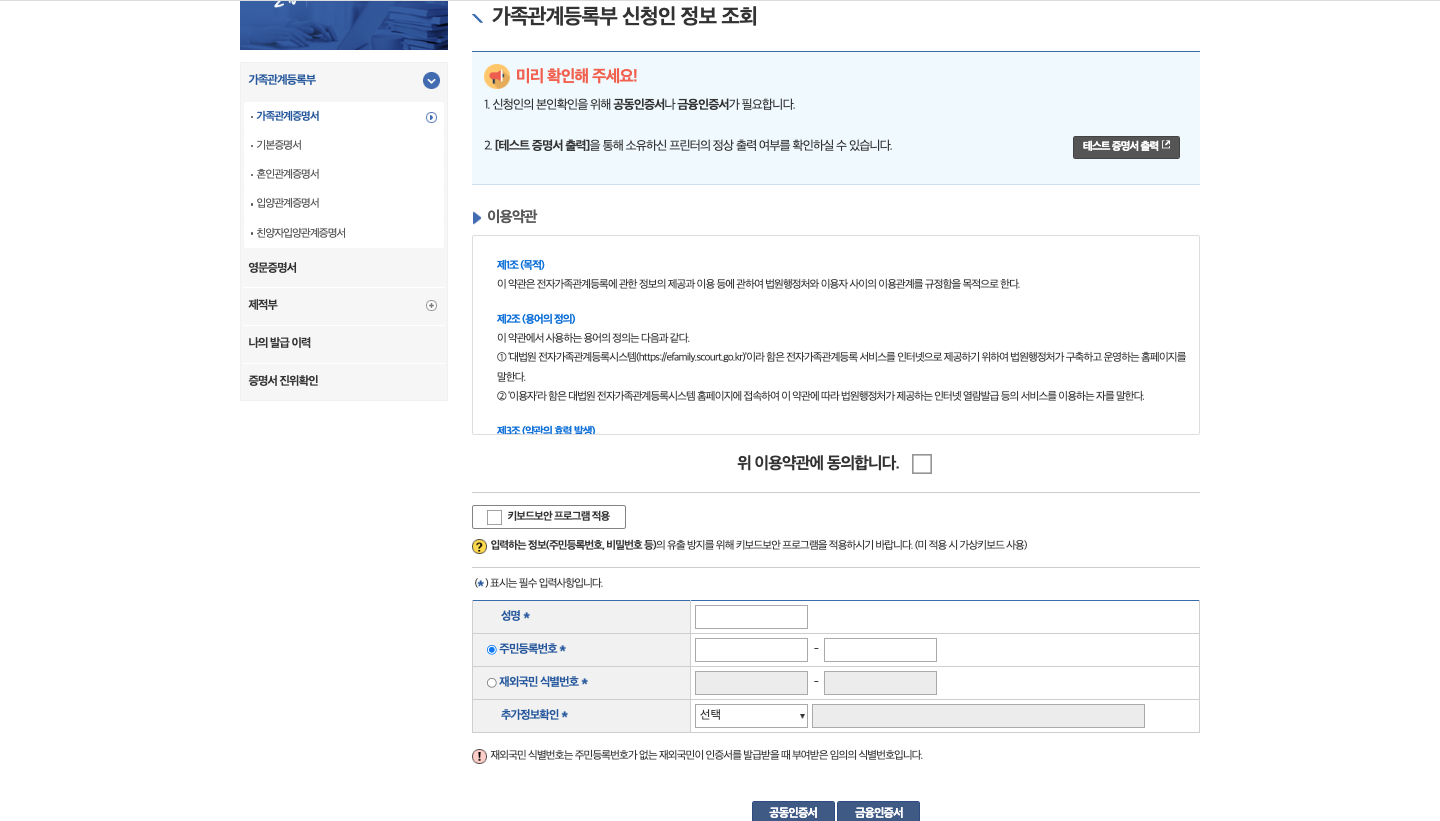
Task: Click the arrow icon beside 가족관계증명서
Action: (431, 117)
